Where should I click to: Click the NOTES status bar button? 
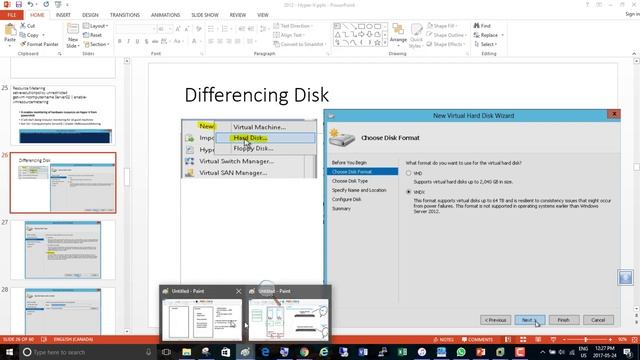(x=443, y=340)
